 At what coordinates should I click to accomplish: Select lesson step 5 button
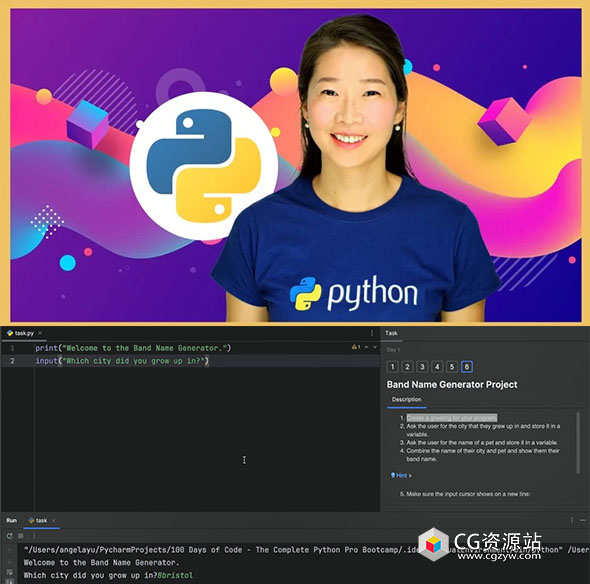click(x=452, y=367)
